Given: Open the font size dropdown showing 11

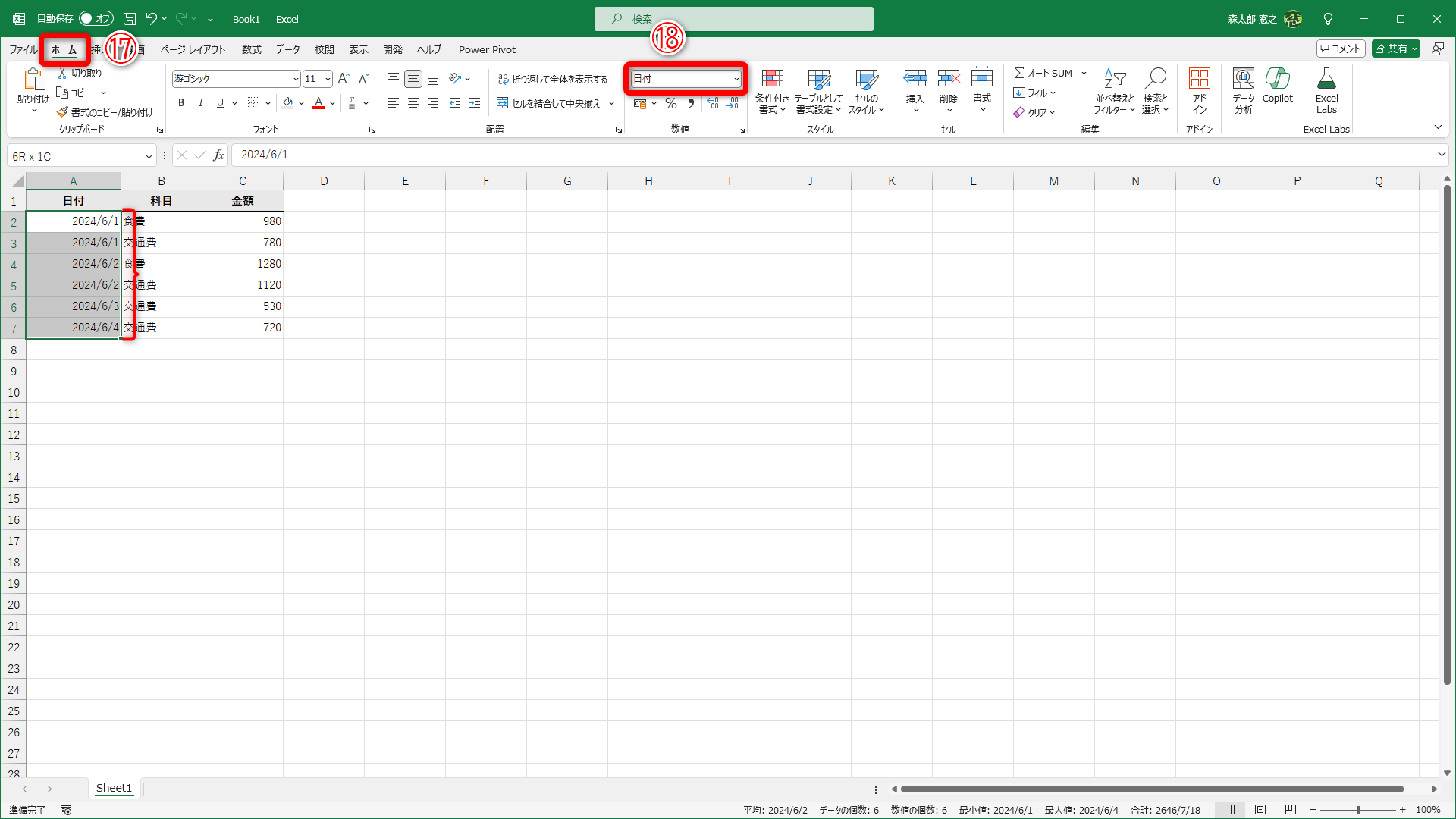Looking at the screenshot, I should (x=328, y=79).
